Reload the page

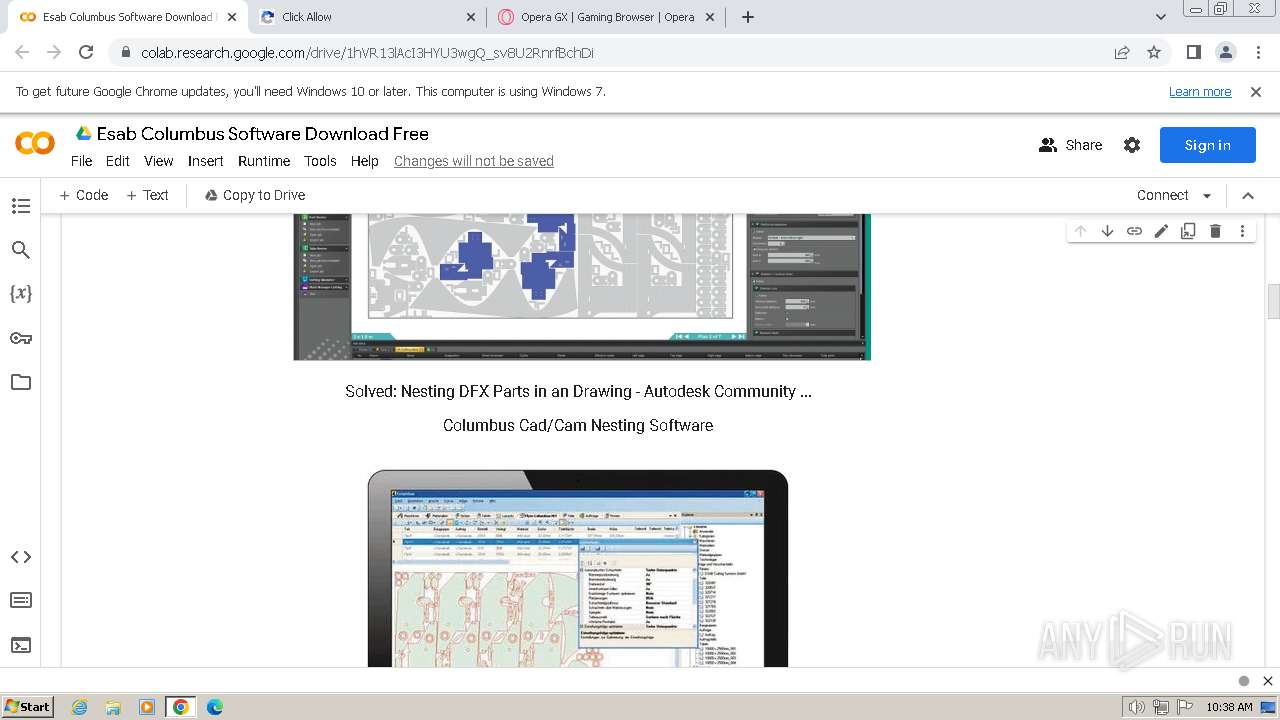point(86,52)
